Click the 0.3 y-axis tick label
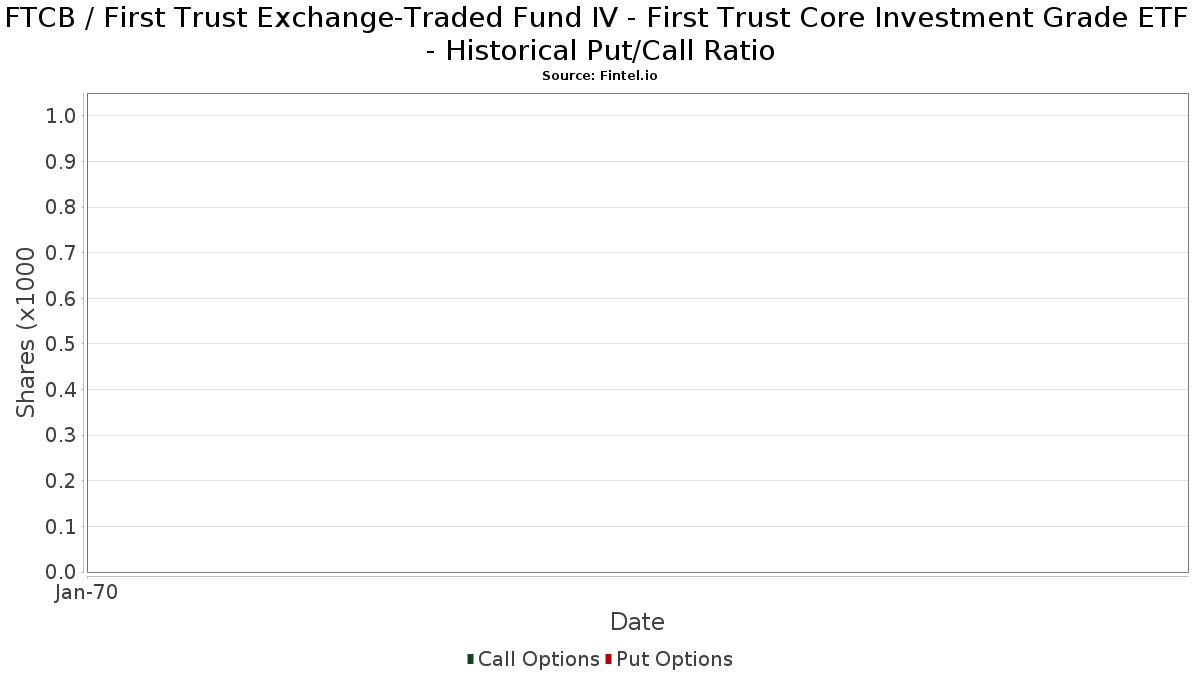 click(x=61, y=436)
